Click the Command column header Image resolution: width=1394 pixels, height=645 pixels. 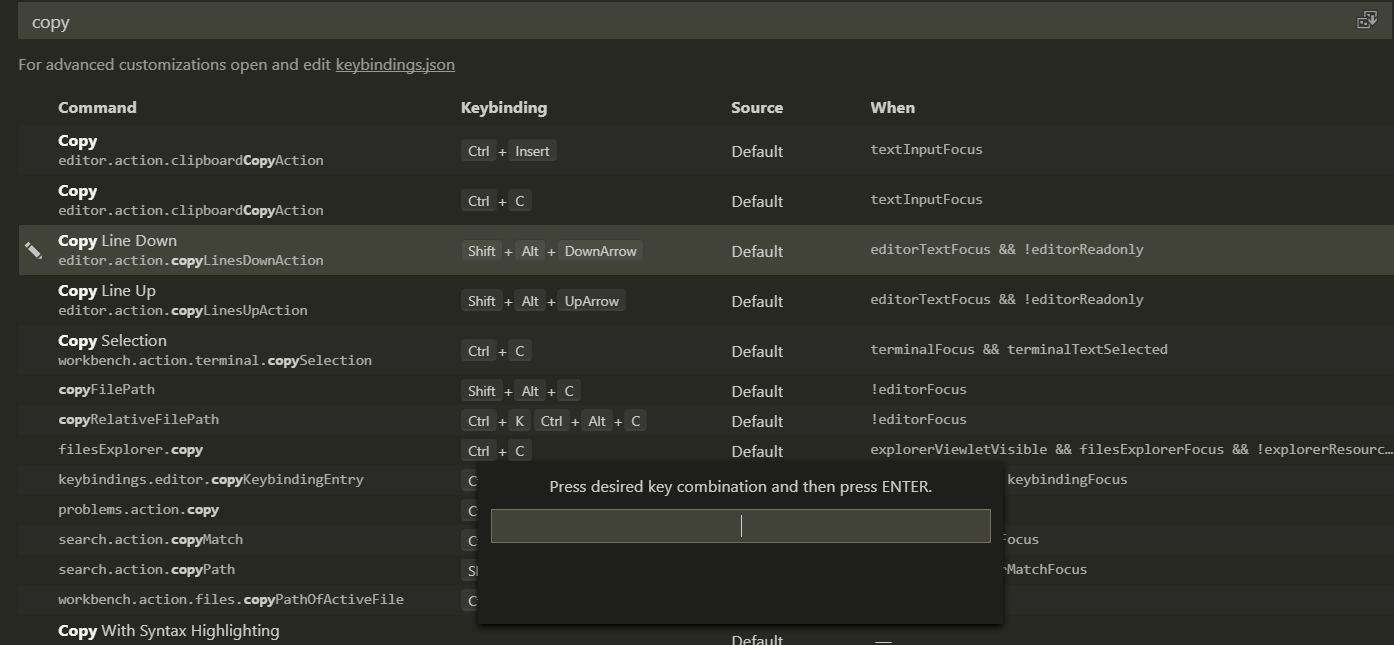[x=97, y=107]
